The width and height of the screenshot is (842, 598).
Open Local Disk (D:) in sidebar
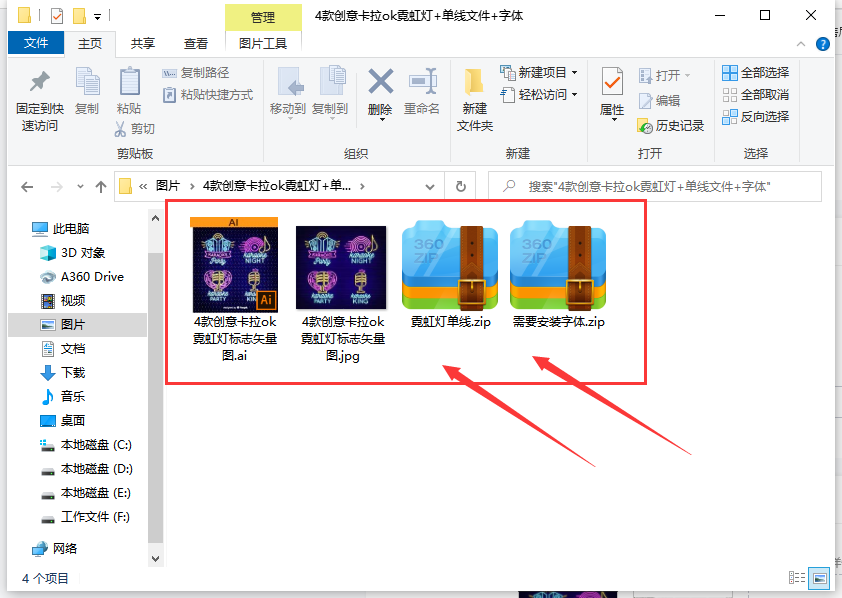tap(86, 469)
